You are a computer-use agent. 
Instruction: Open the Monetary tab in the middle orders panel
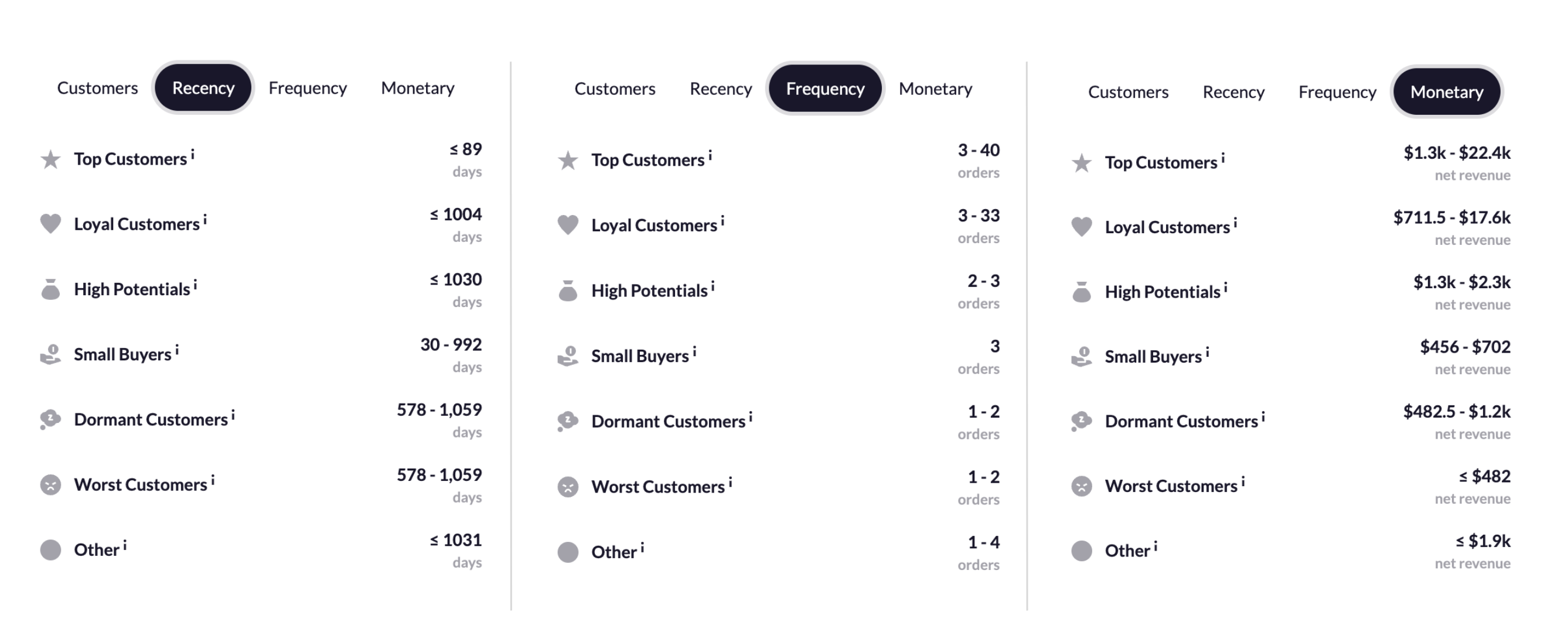click(x=935, y=89)
